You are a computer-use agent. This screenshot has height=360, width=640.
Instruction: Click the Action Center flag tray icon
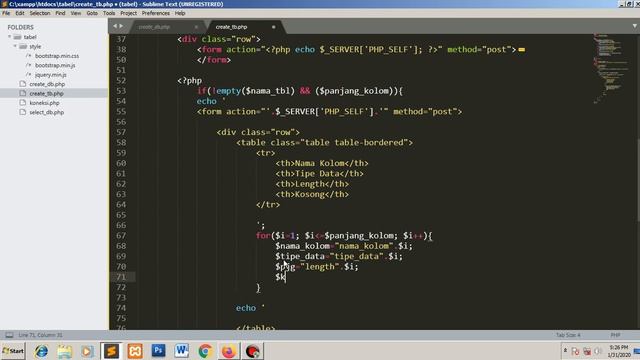coord(576,351)
